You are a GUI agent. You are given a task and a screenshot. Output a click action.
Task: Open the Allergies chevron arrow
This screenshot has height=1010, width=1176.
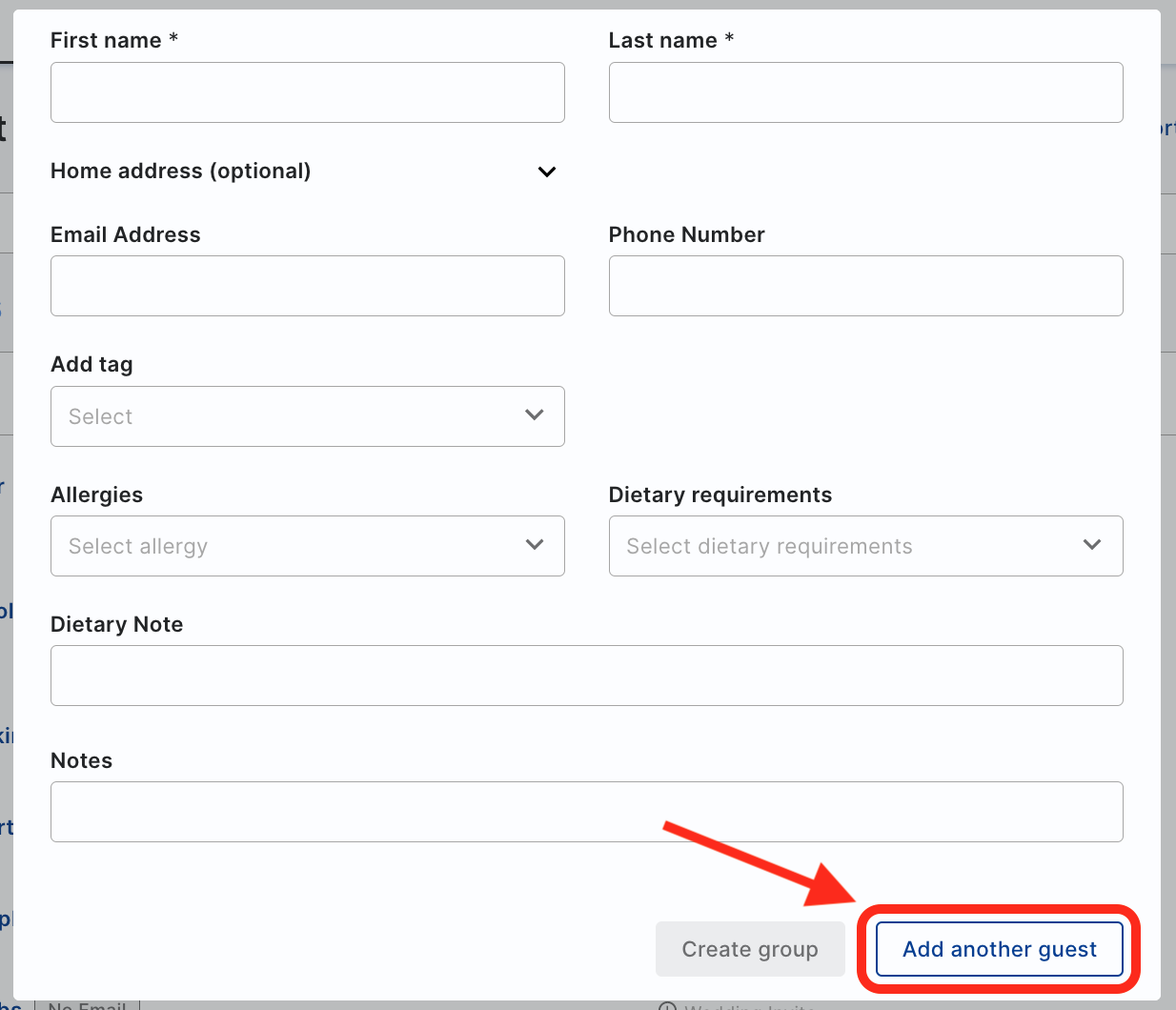(x=535, y=545)
